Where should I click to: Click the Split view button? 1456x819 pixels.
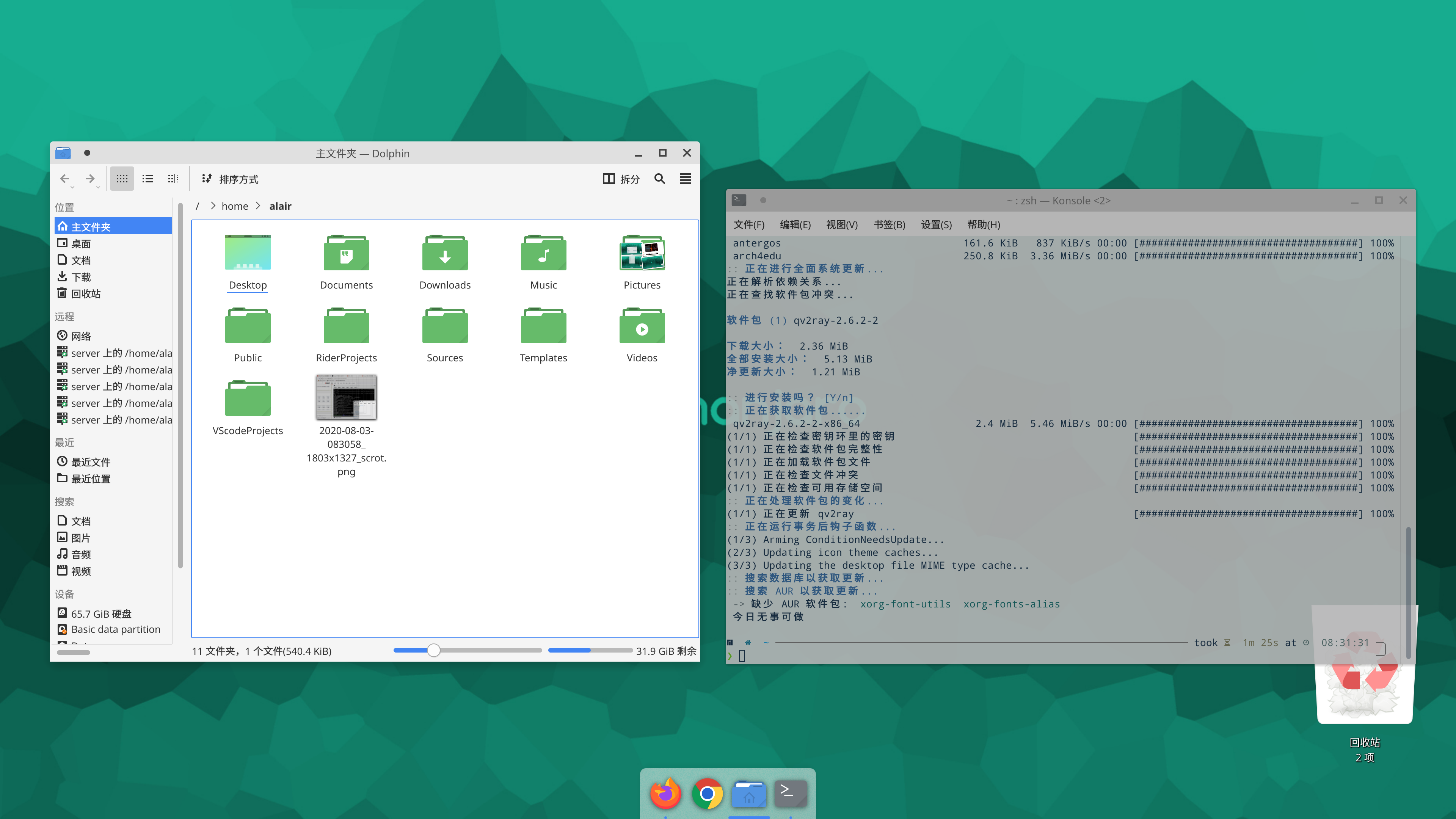click(x=621, y=179)
